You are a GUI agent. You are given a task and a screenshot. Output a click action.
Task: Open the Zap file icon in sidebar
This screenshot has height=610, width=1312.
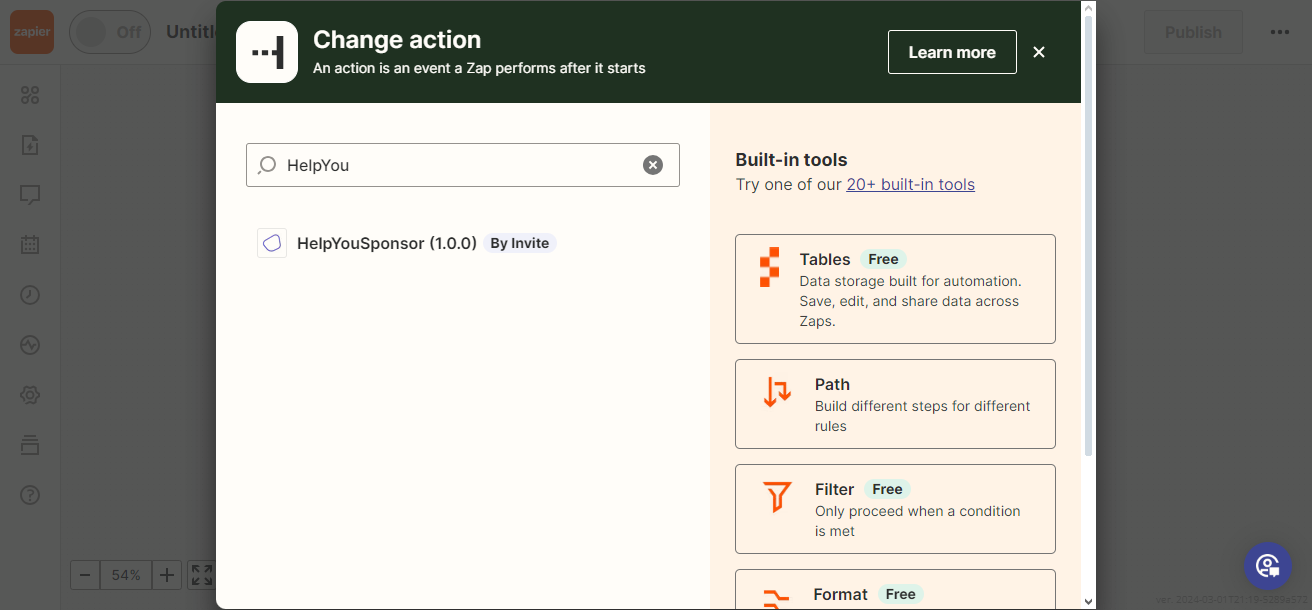coord(30,145)
